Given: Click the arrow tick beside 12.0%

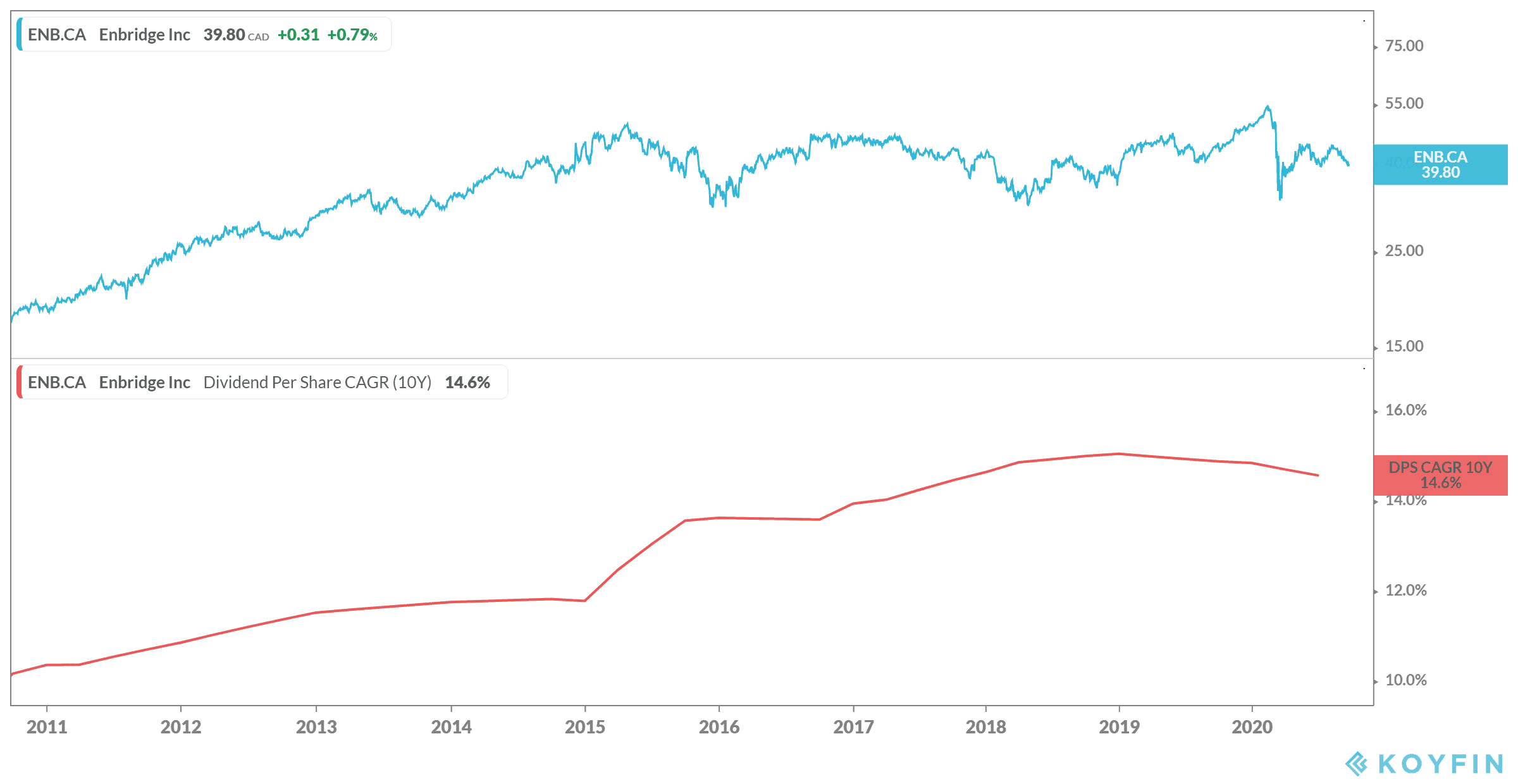Looking at the screenshot, I should click(x=1376, y=592).
